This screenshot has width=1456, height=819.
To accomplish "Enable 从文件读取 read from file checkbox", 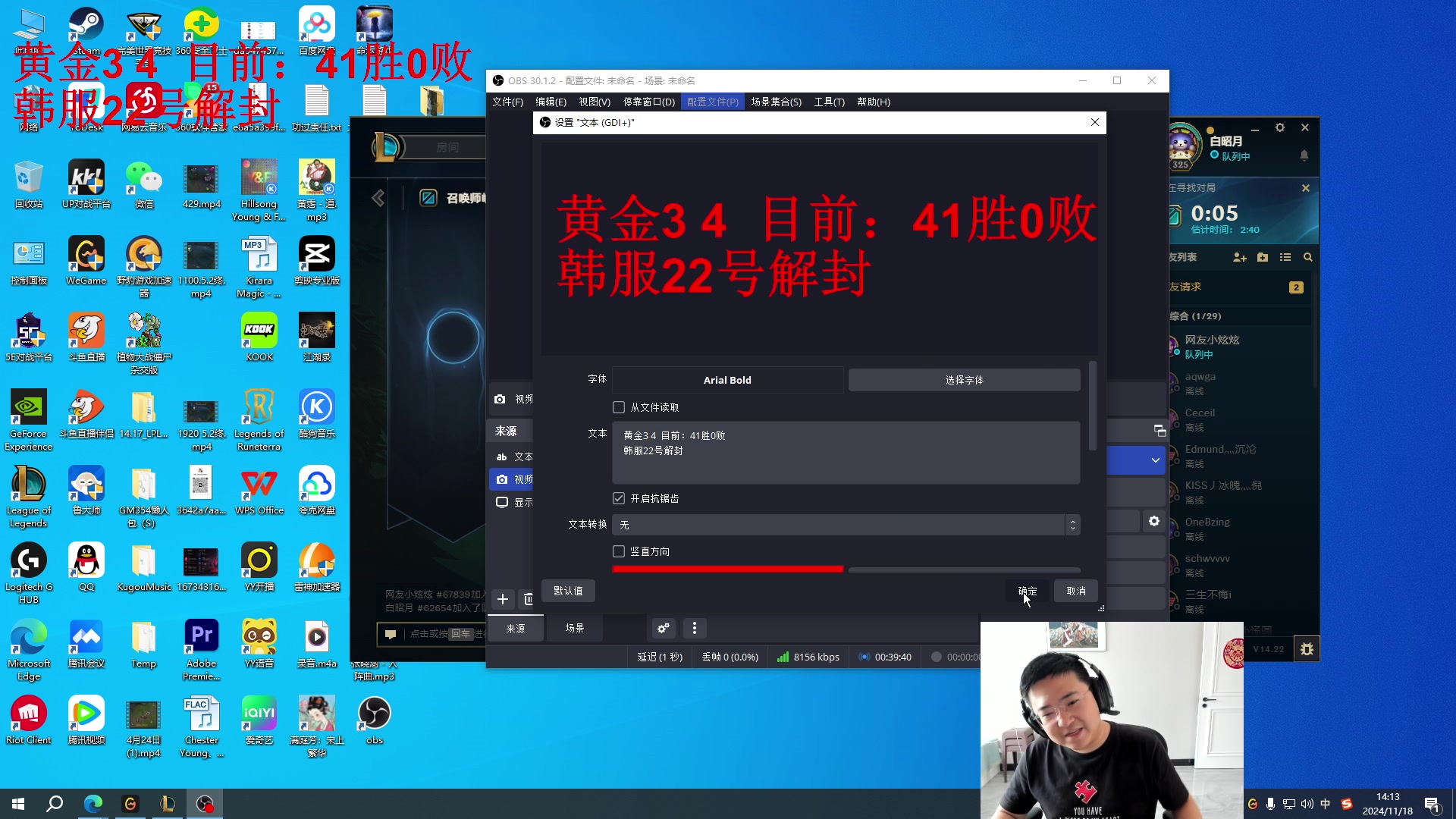I will 619,407.
